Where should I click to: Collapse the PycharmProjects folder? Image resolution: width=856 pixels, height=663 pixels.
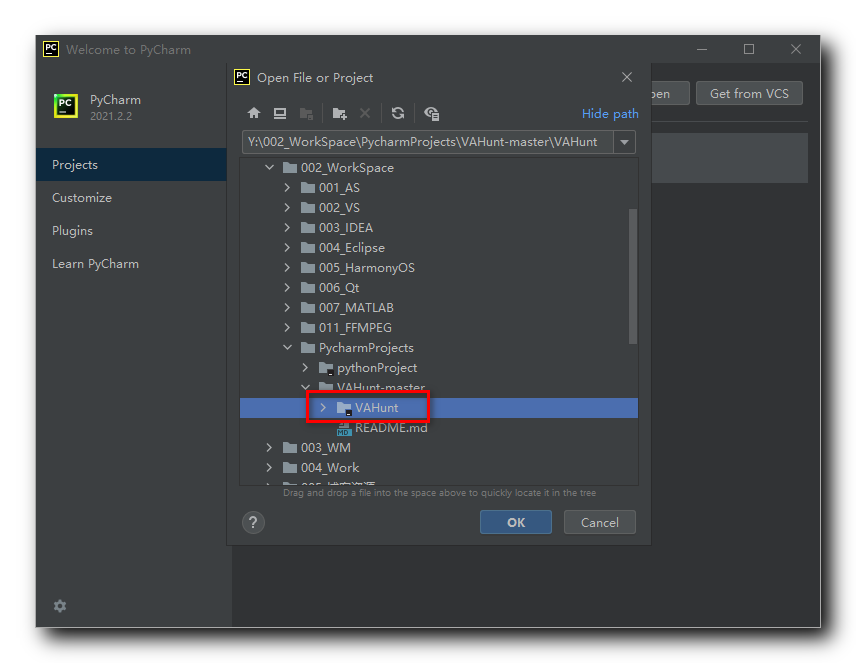coord(287,347)
